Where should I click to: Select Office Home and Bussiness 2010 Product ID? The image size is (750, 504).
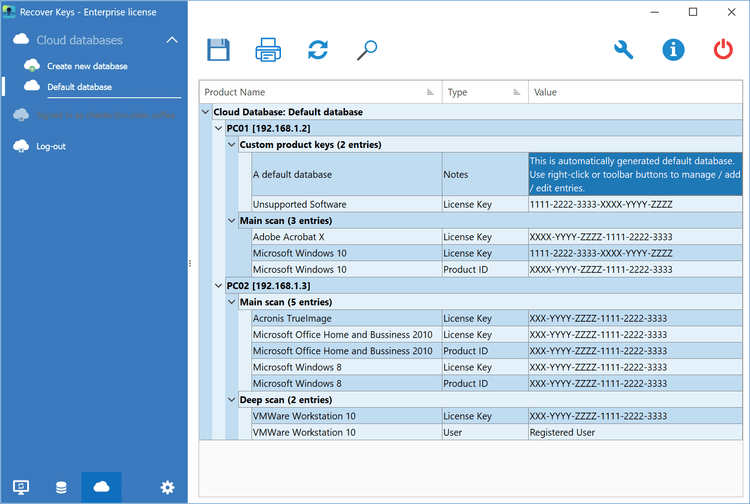tap(497, 351)
